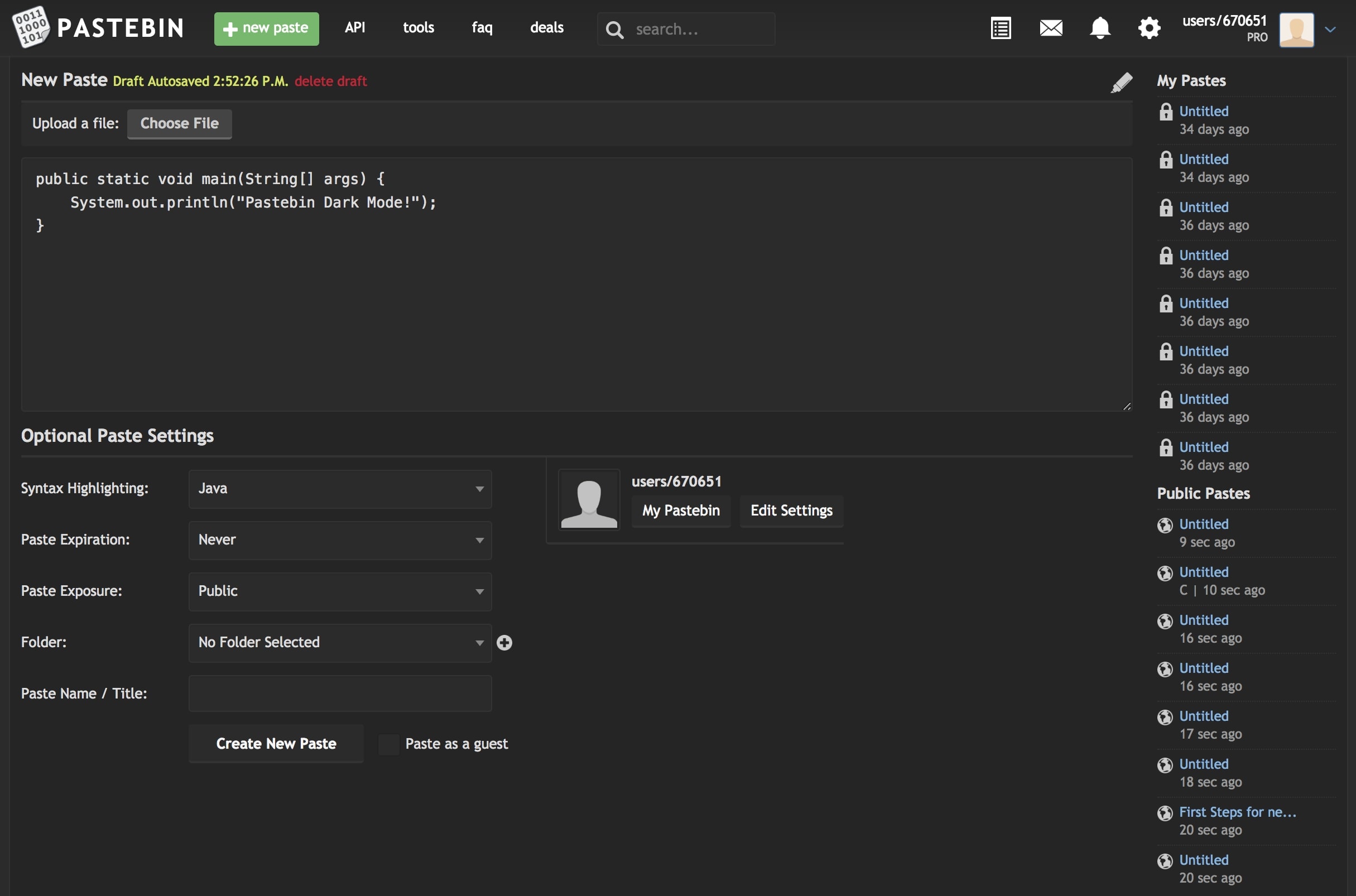The height and width of the screenshot is (896, 1356).
Task: Click the search magnifier icon
Action: point(614,30)
